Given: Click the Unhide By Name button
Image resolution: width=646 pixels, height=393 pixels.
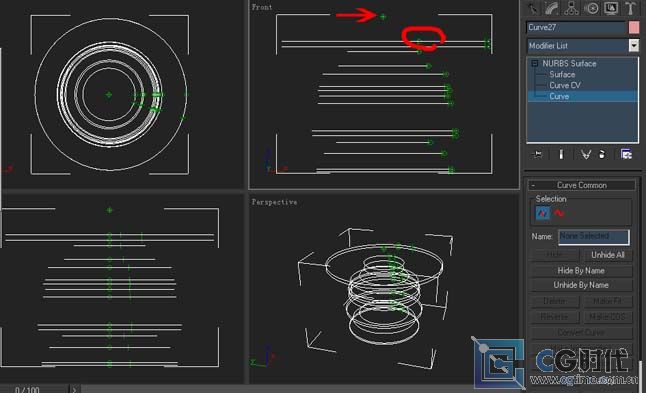Looking at the screenshot, I should click(x=581, y=285).
